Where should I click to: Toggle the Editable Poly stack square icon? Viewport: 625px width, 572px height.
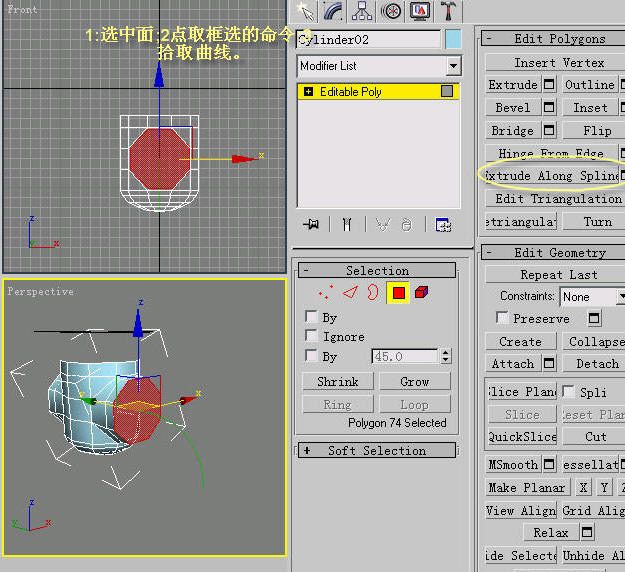click(x=447, y=91)
